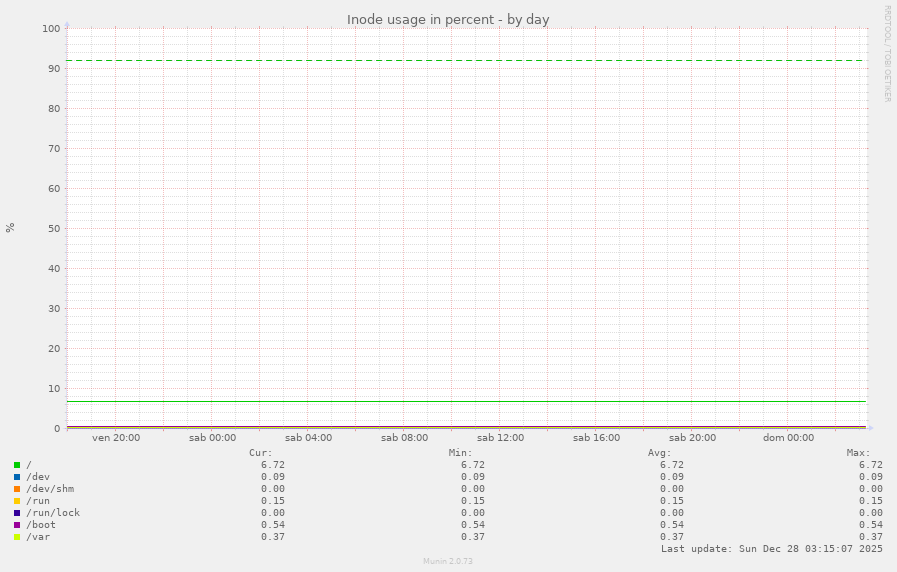
Task: Click the 'Last update: Sun Dec 28 03:15:07 2025' text
Action: coord(772,549)
